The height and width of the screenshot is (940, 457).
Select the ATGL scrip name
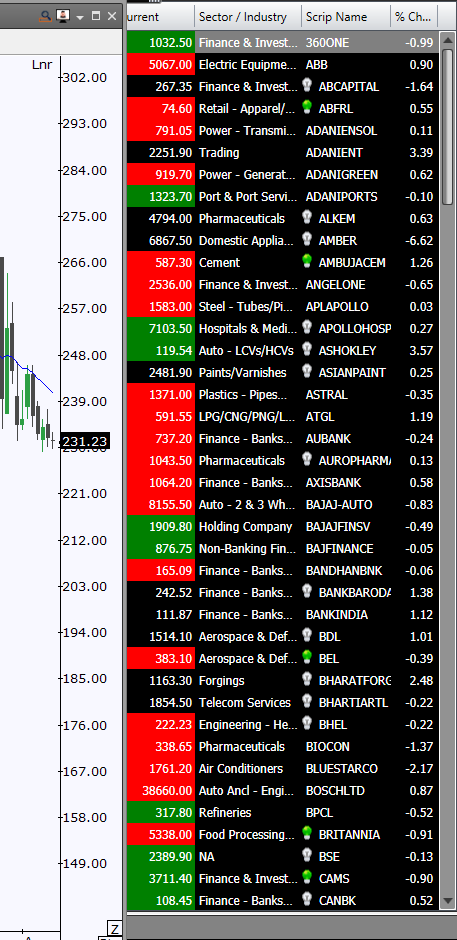320,416
